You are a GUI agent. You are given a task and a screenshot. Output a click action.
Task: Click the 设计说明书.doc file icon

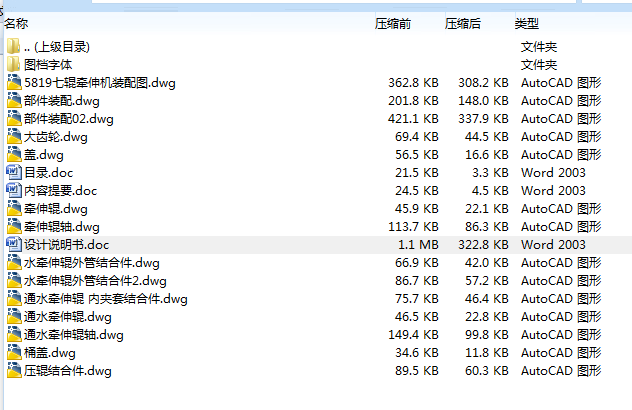pos(14,245)
